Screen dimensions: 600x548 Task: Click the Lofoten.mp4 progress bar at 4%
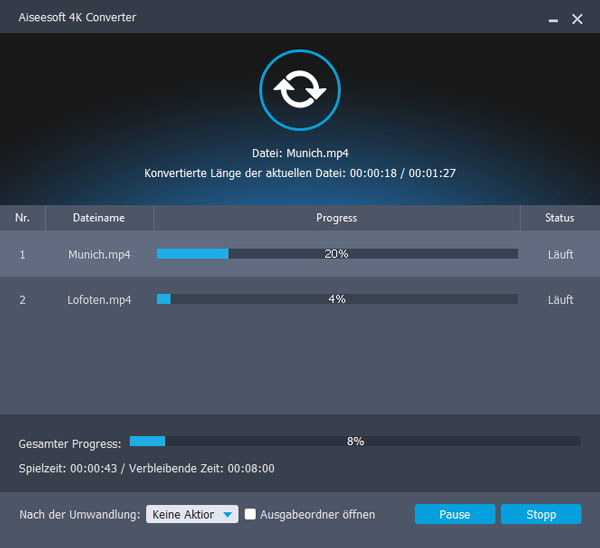[337, 299]
